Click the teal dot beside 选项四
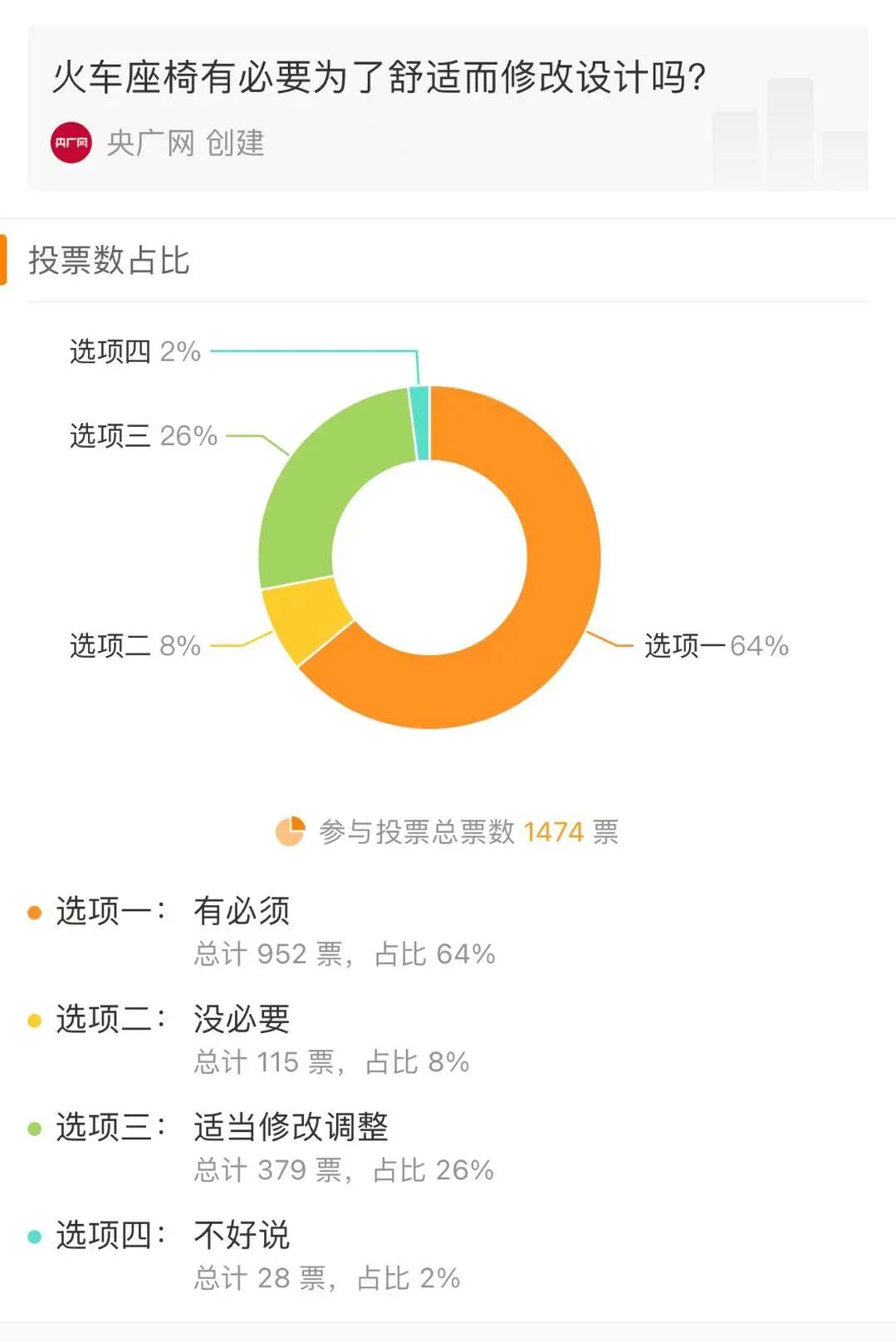 point(34,1237)
